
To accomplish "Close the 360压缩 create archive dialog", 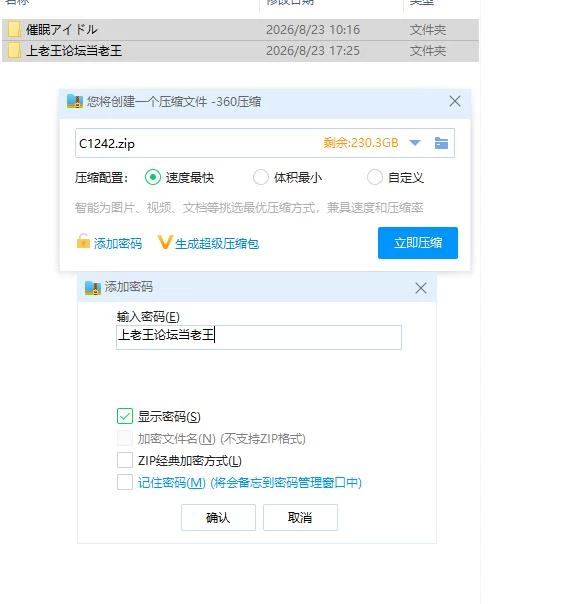I will click(455, 101).
